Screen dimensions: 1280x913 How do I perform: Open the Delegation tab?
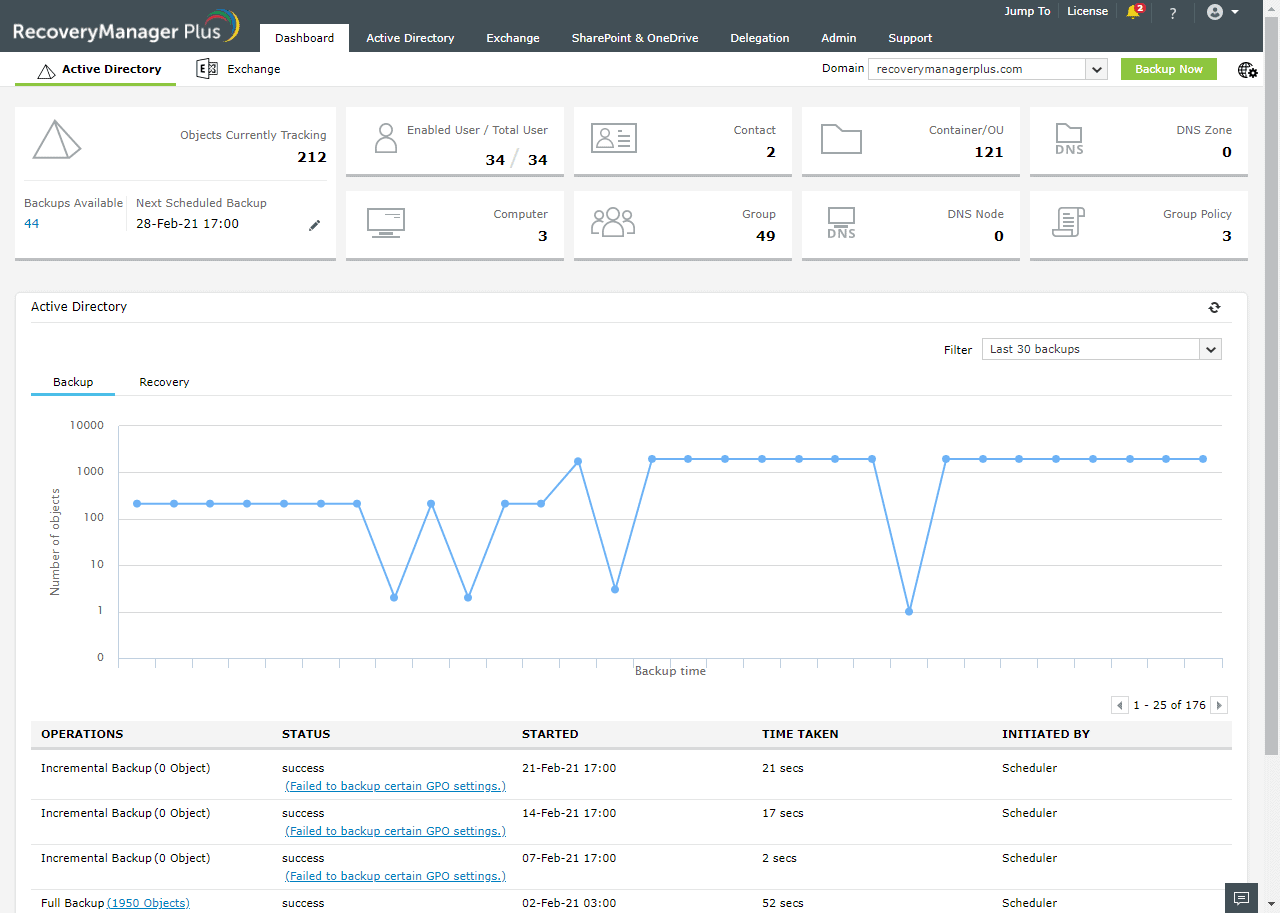tap(760, 38)
